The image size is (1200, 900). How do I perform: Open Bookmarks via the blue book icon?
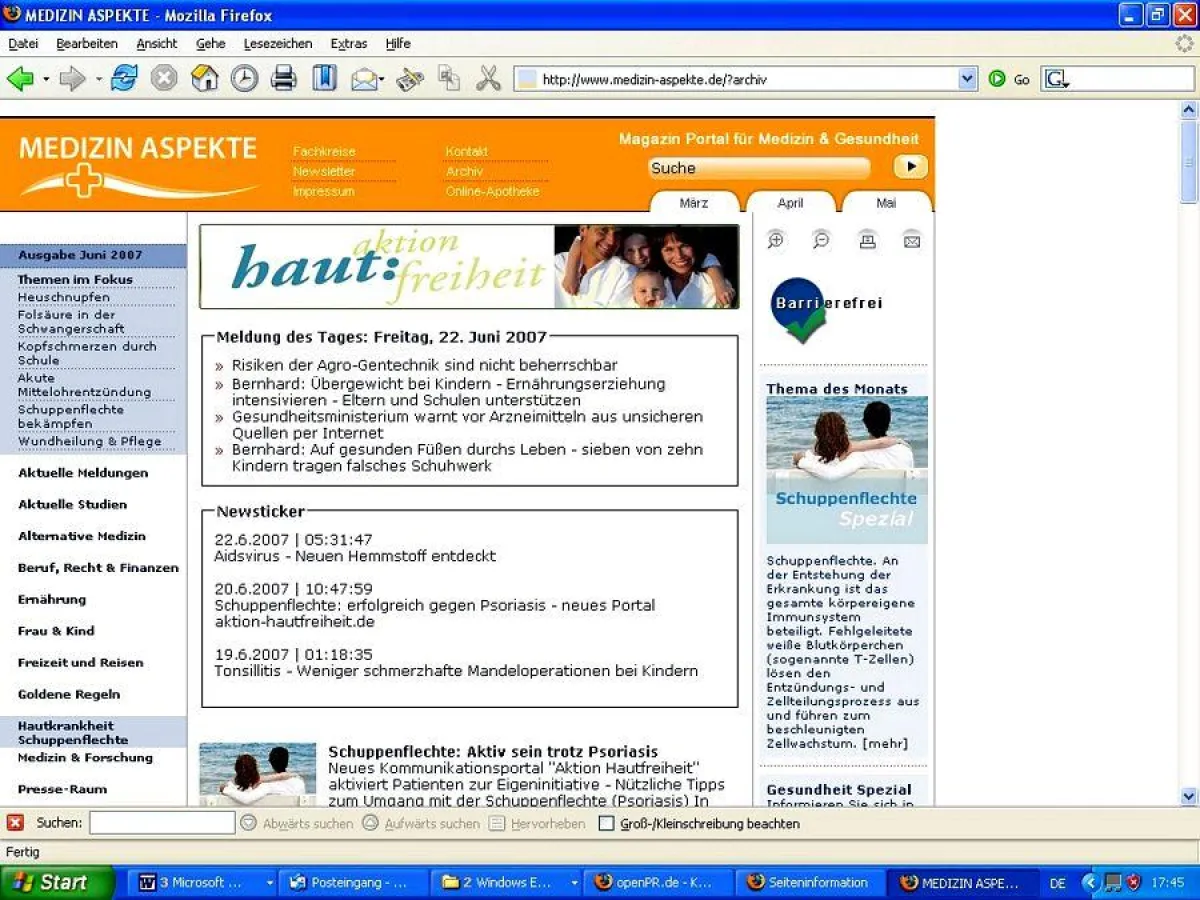(324, 79)
